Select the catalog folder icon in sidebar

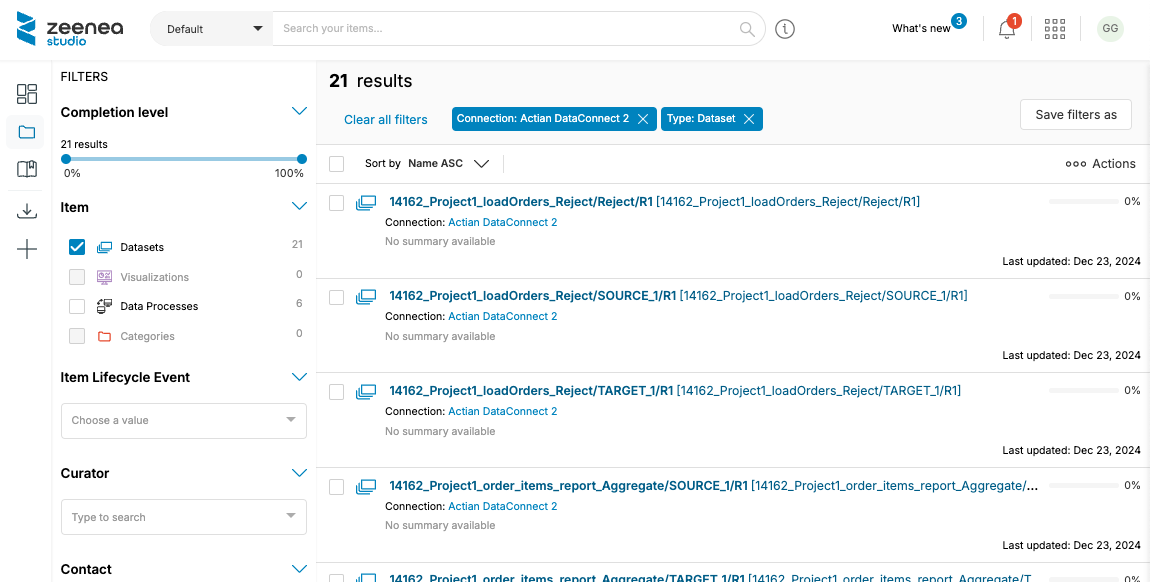(x=27, y=132)
